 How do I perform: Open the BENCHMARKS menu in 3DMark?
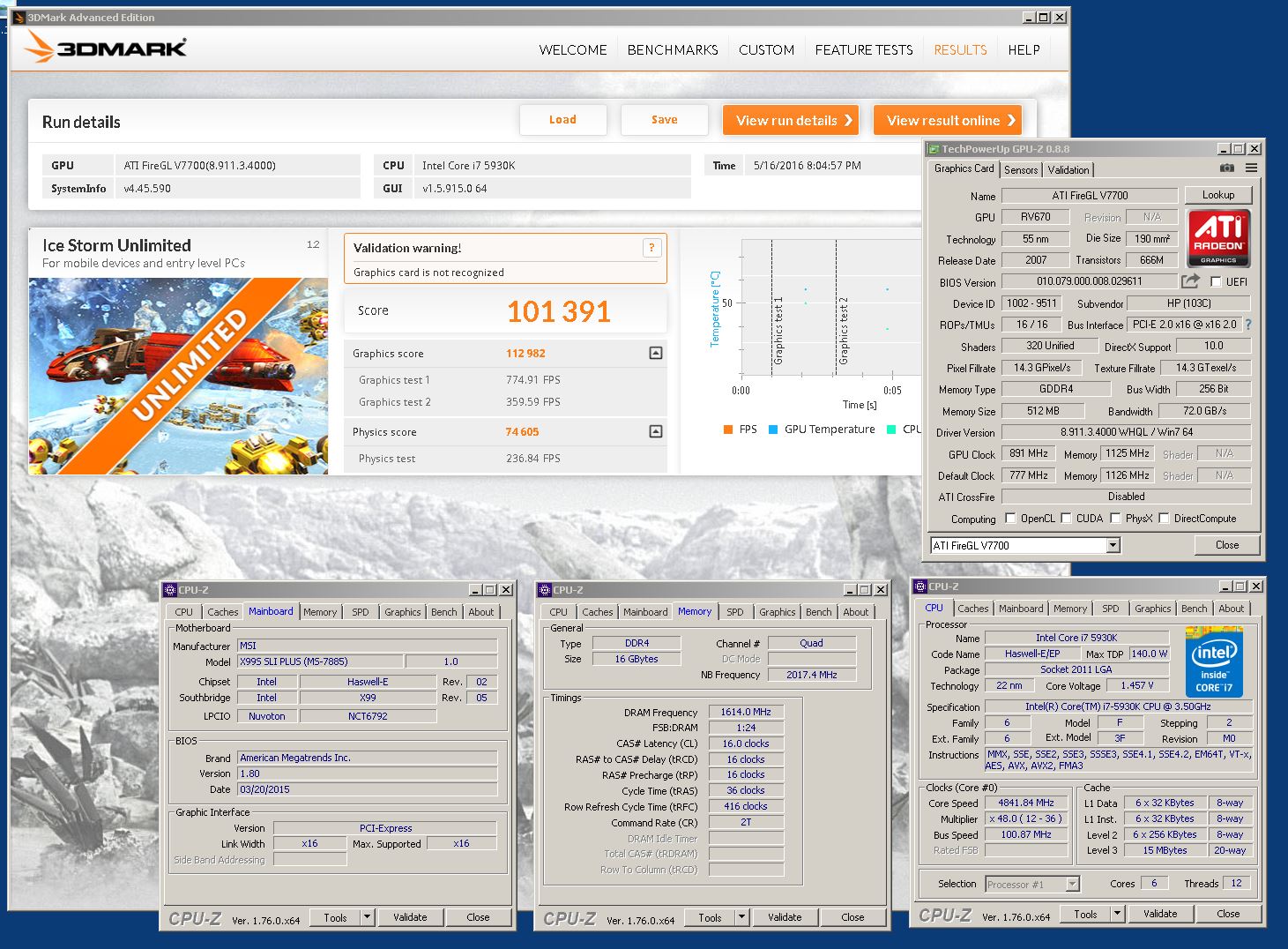coord(673,50)
